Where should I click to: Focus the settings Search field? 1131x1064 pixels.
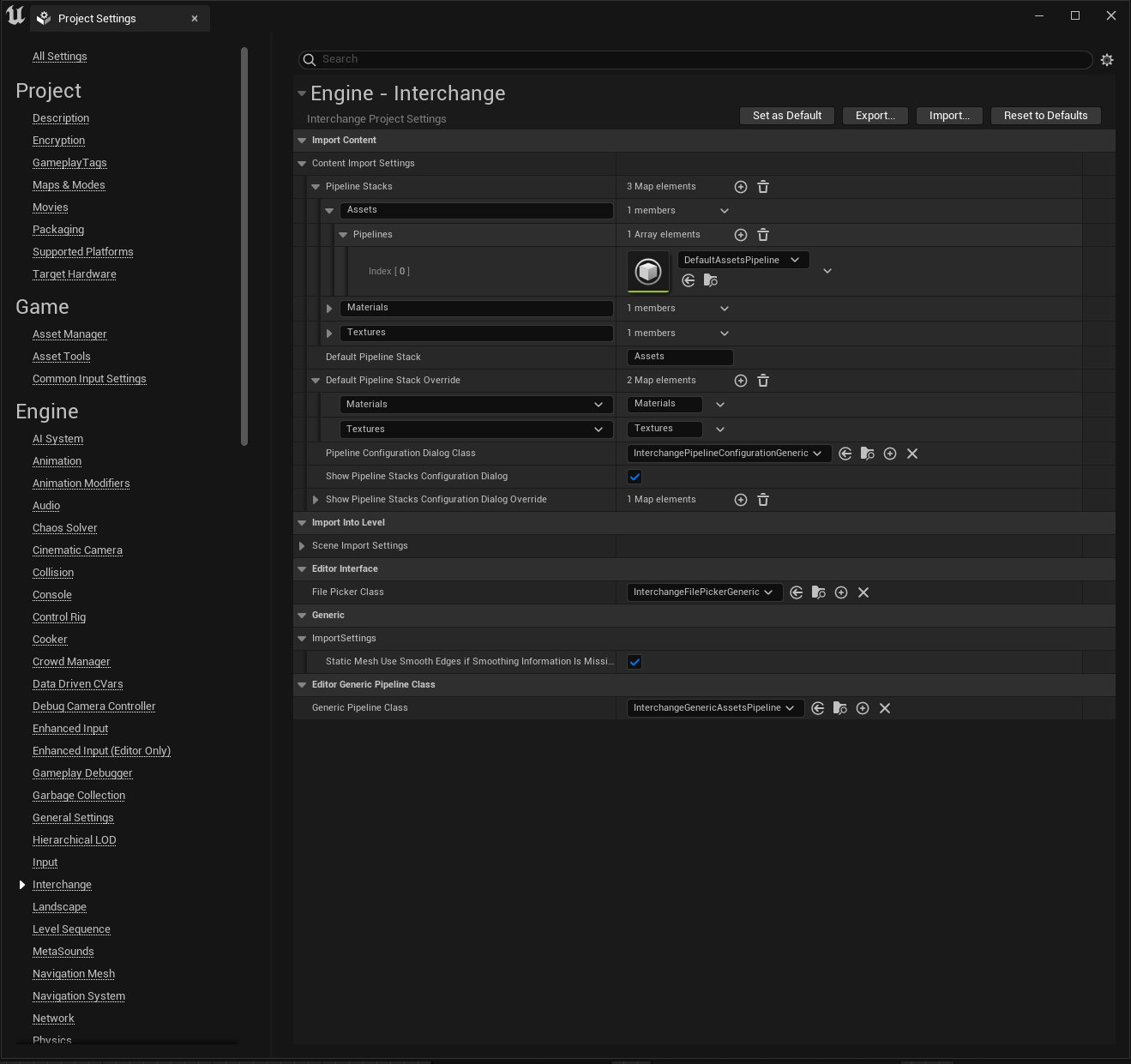(695, 60)
